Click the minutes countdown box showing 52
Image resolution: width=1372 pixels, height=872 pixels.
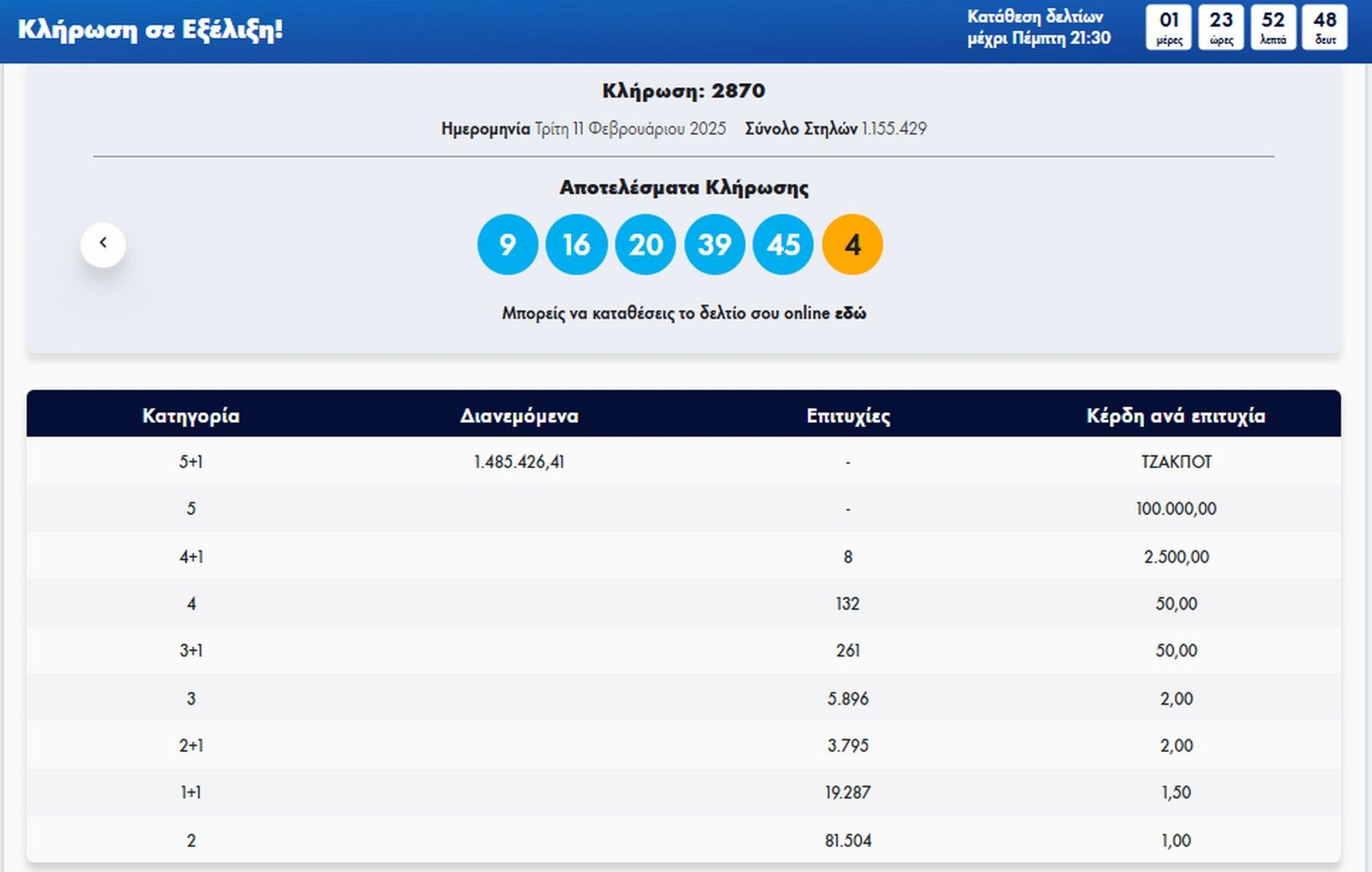click(x=1273, y=27)
